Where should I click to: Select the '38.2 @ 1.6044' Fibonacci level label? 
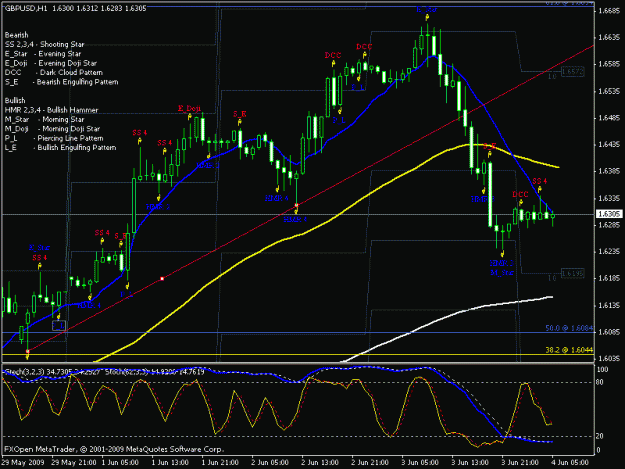pos(569,350)
